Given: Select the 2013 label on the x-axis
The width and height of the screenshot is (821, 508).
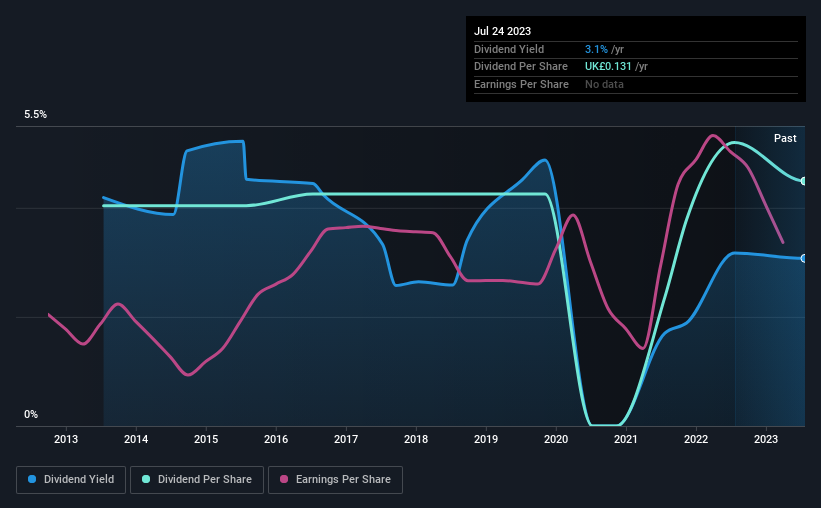Looking at the screenshot, I should [x=66, y=439].
